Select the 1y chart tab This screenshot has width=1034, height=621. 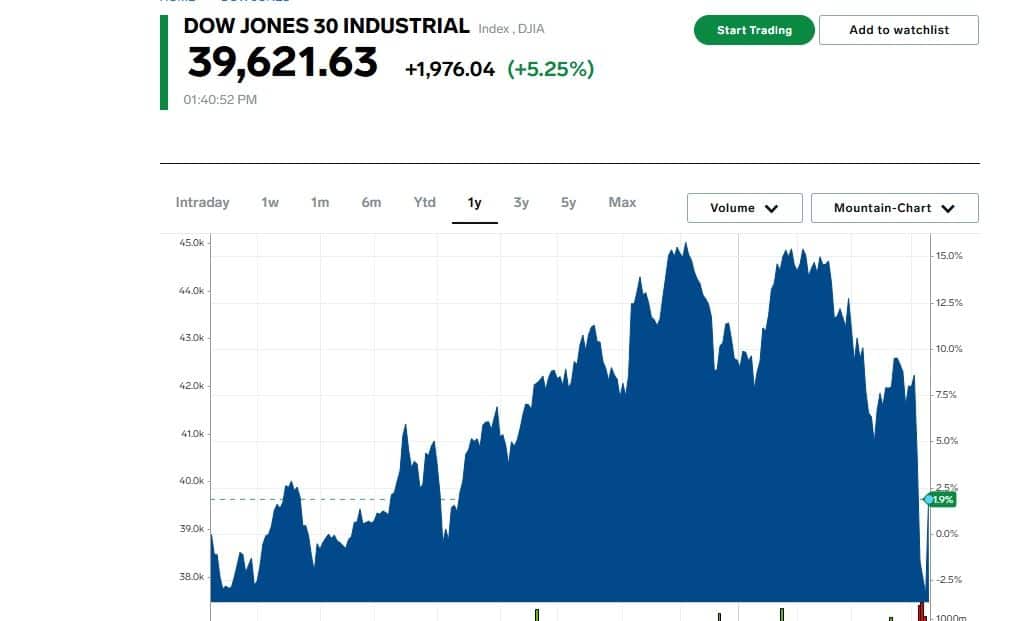(x=474, y=202)
